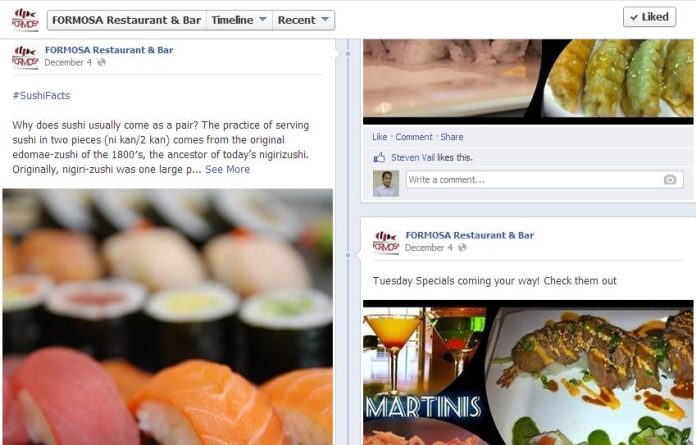Click the globe privacy icon on SushiFacts post

[102, 63]
